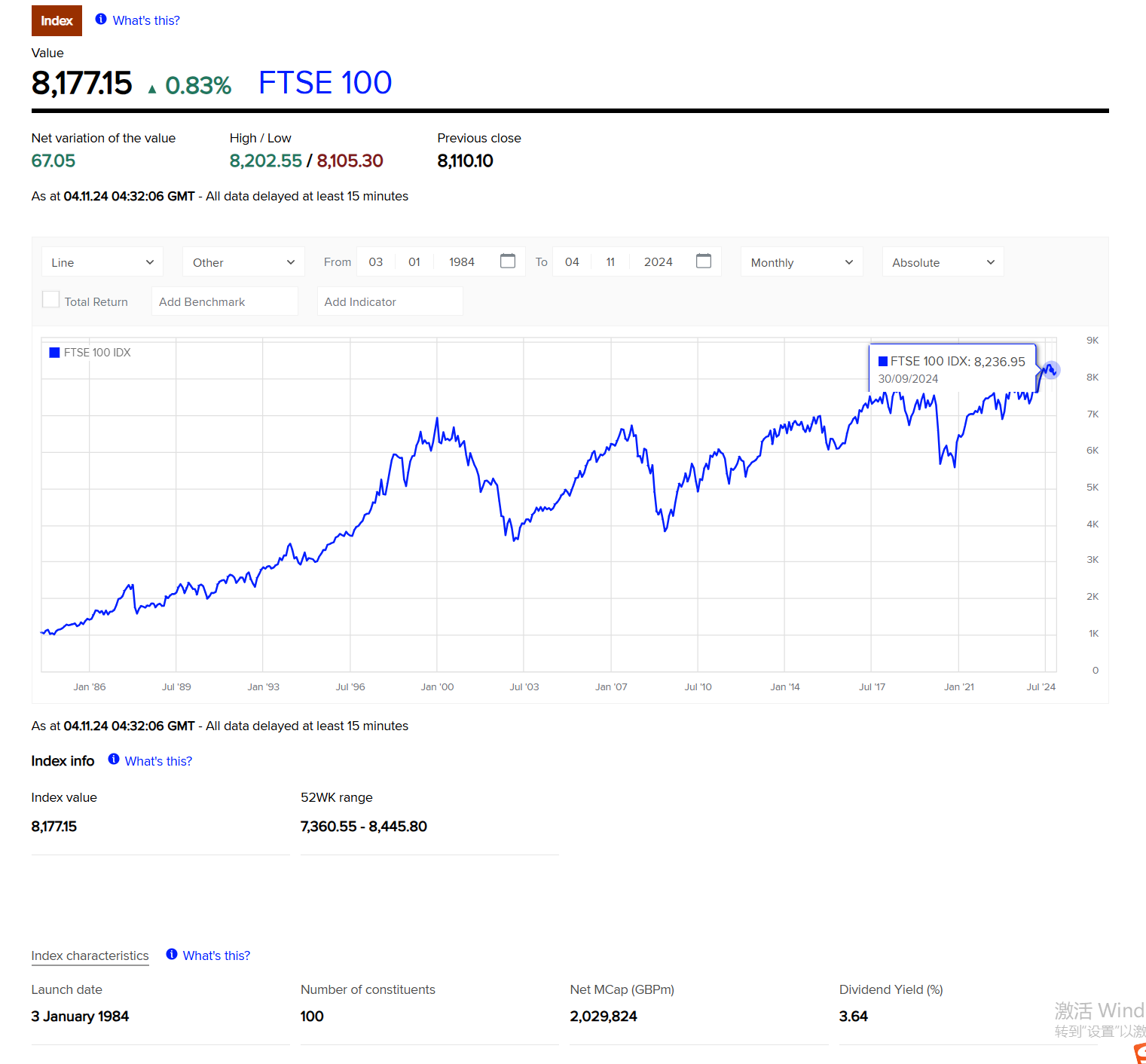
Task: Expand the Other time range dropdown
Action: tap(243, 262)
